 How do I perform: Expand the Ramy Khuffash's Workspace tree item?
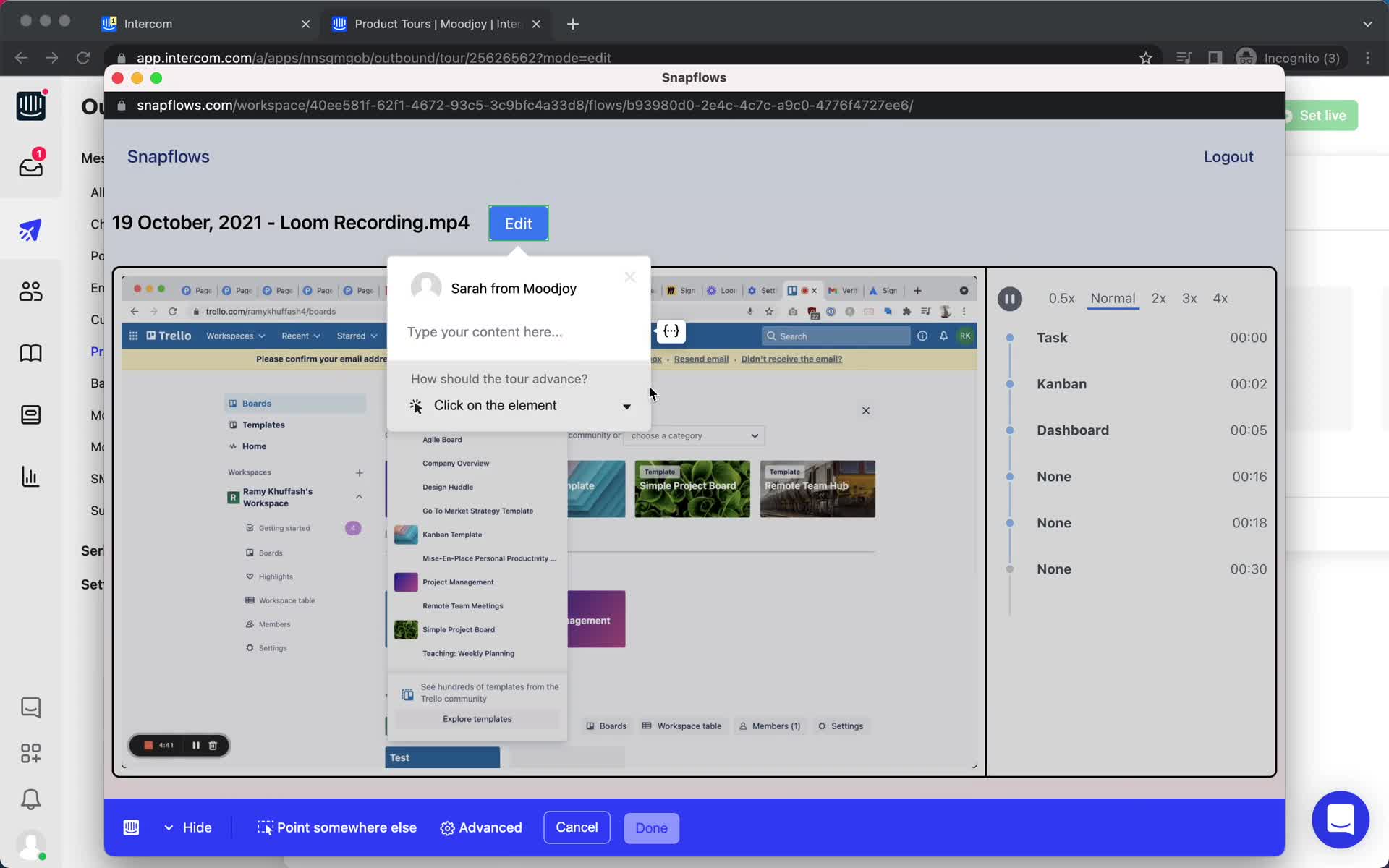[358, 496]
